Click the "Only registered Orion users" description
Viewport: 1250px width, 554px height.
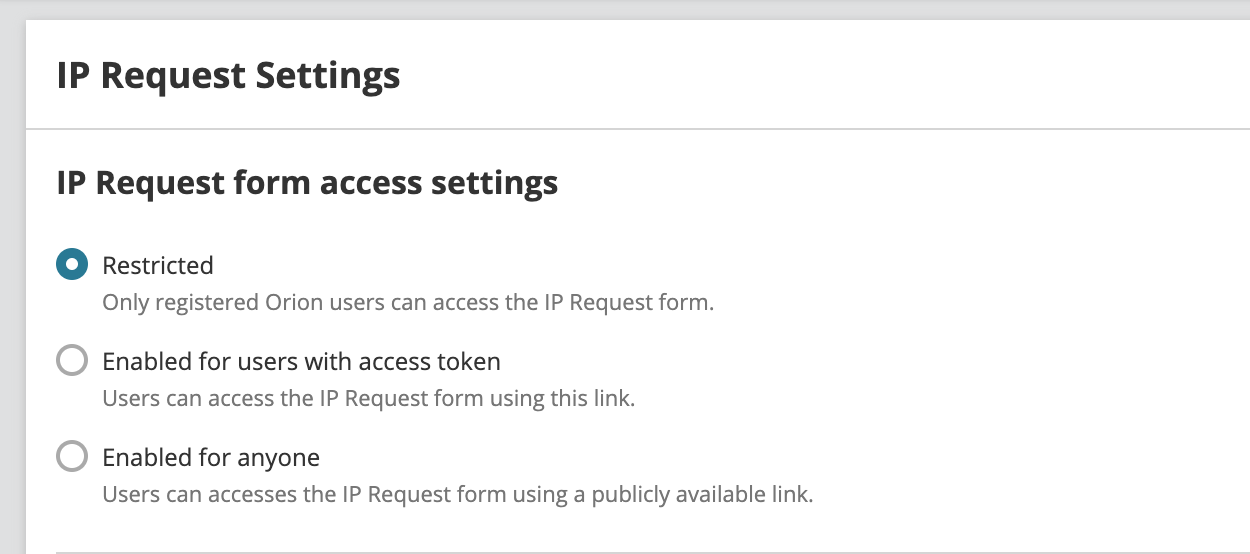pyautogui.click(x=408, y=302)
